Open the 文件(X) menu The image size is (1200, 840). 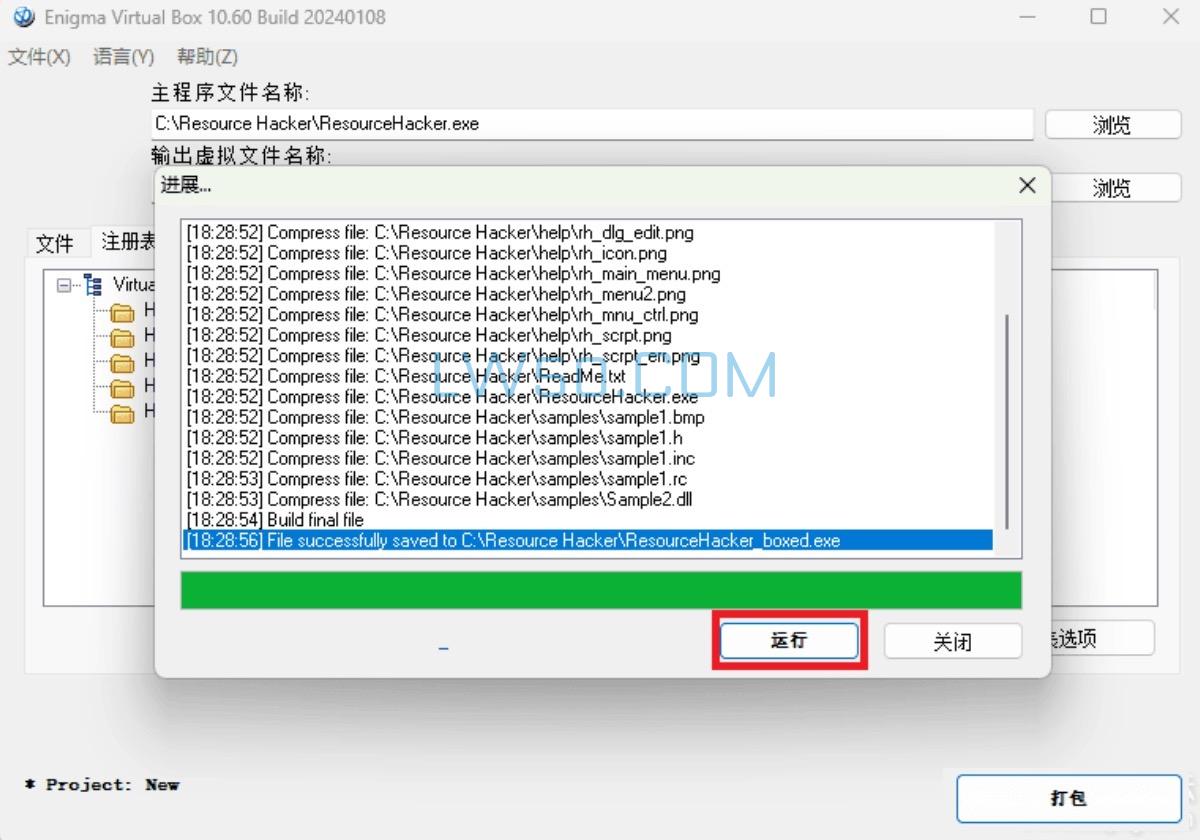[40, 57]
